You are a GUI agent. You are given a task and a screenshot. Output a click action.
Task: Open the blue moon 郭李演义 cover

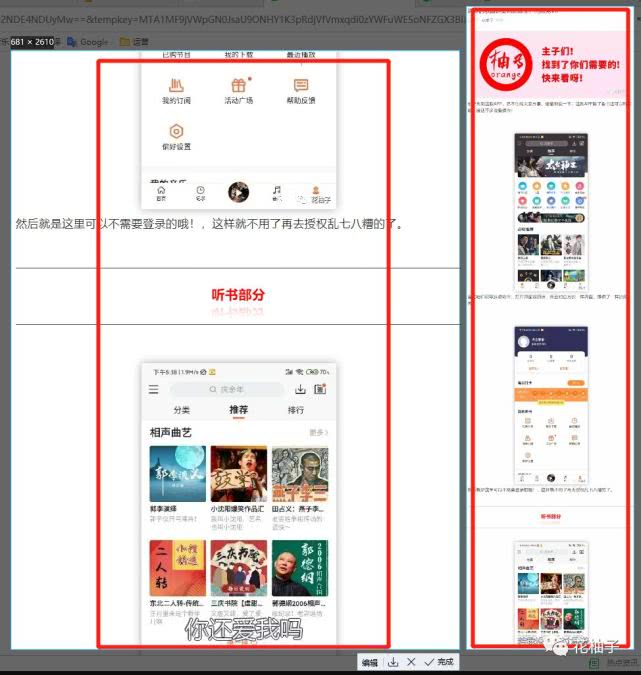pos(177,474)
